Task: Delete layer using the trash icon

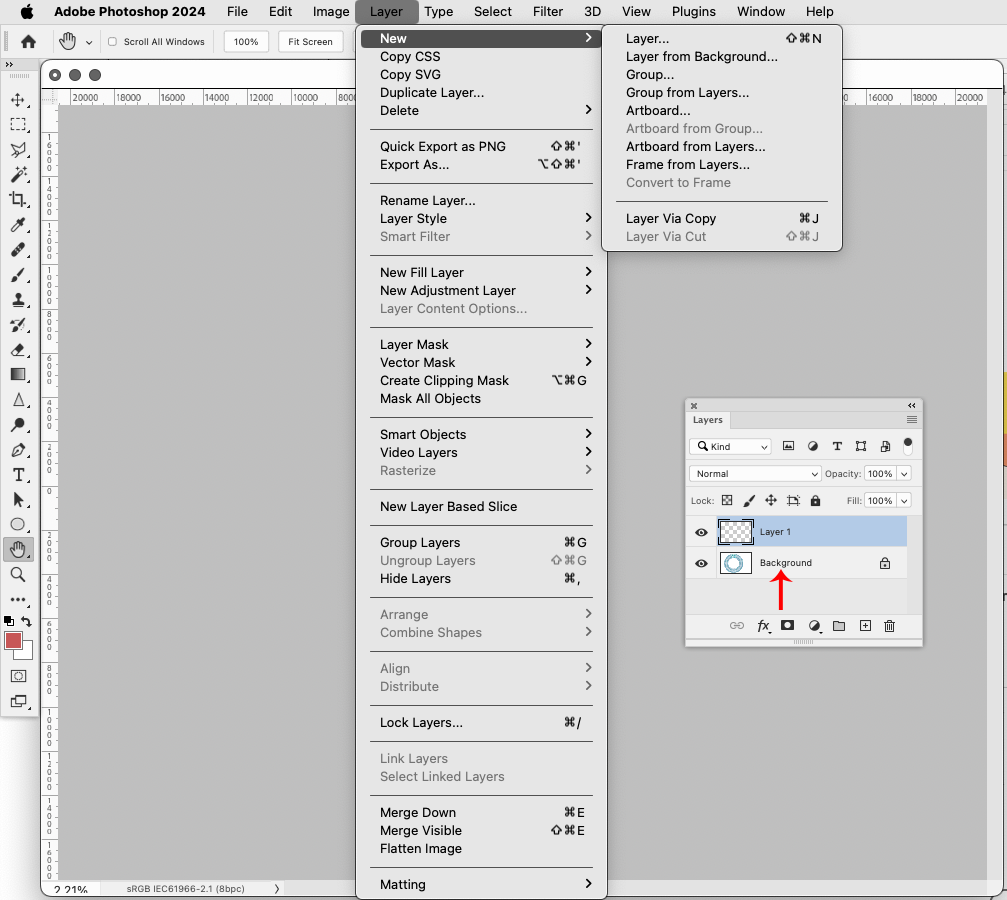Action: click(x=889, y=626)
